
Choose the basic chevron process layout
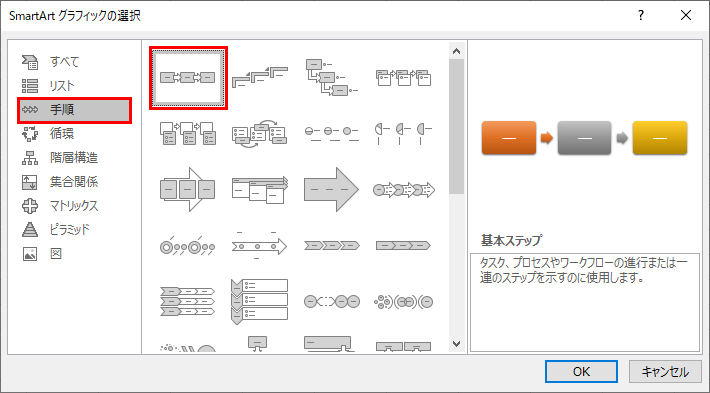[332, 246]
